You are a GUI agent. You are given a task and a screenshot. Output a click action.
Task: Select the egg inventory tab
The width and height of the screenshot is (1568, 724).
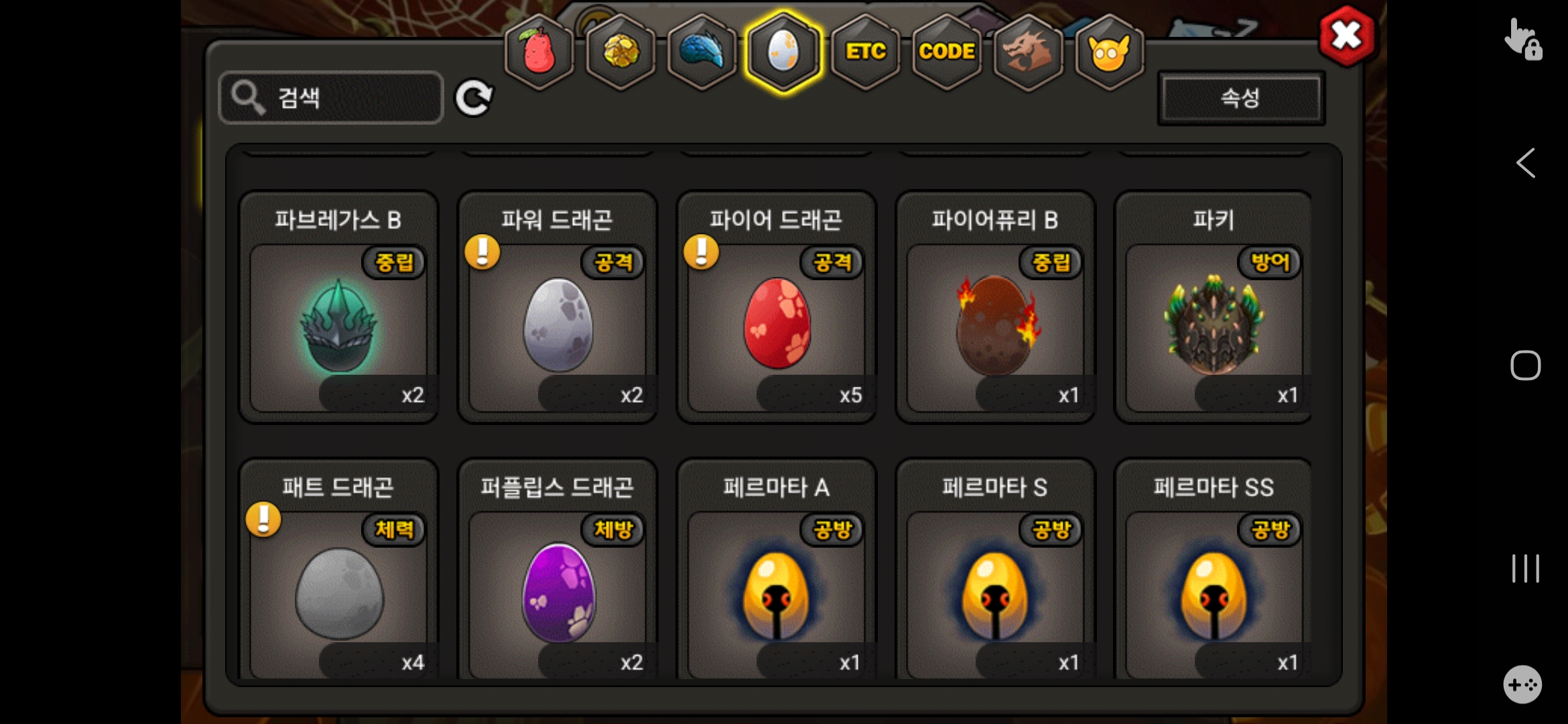[783, 52]
